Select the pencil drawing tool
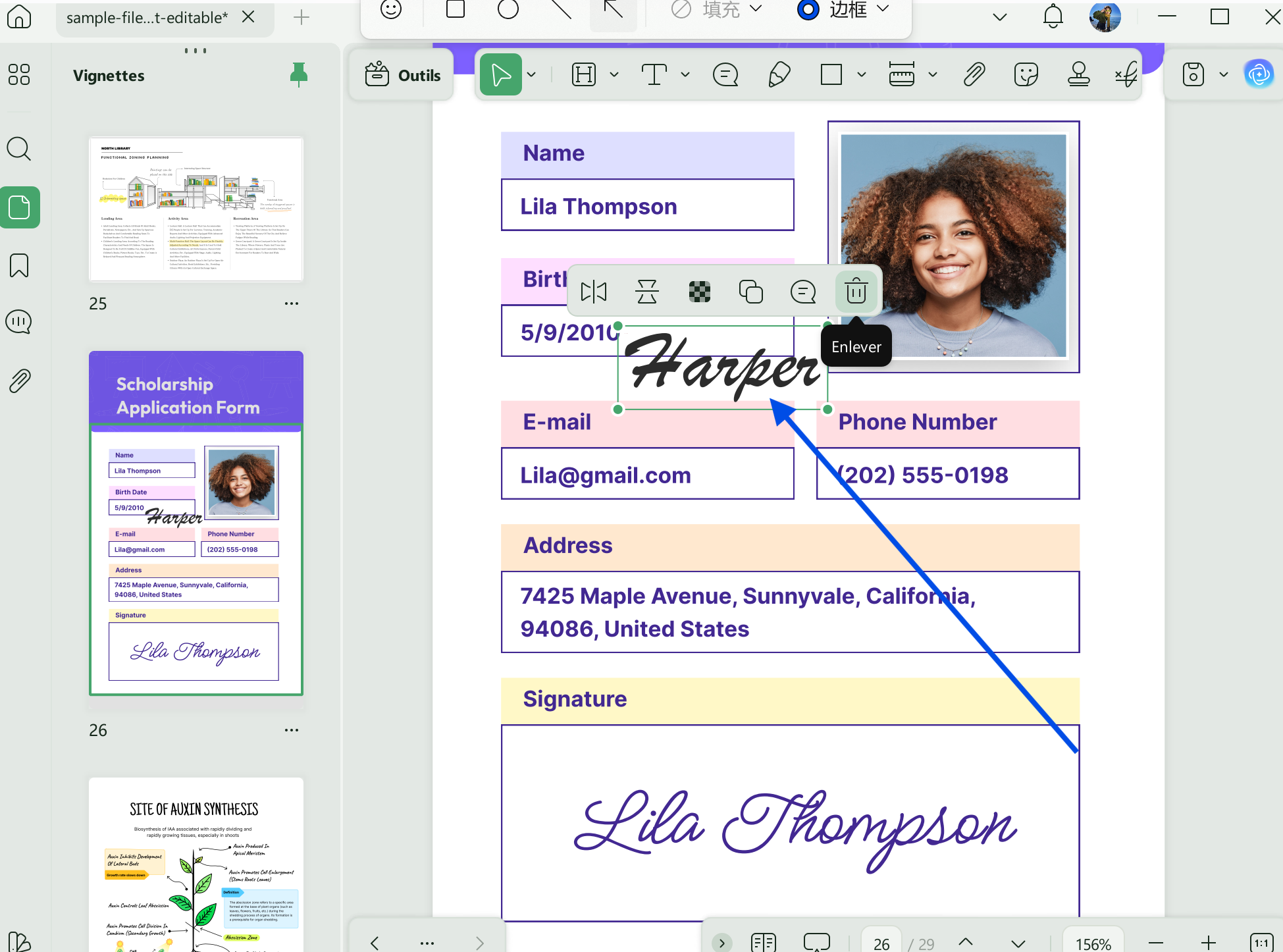The image size is (1283, 952). point(779,74)
